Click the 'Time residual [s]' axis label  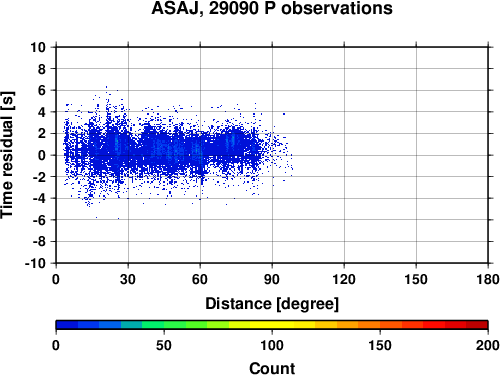(x=7, y=155)
